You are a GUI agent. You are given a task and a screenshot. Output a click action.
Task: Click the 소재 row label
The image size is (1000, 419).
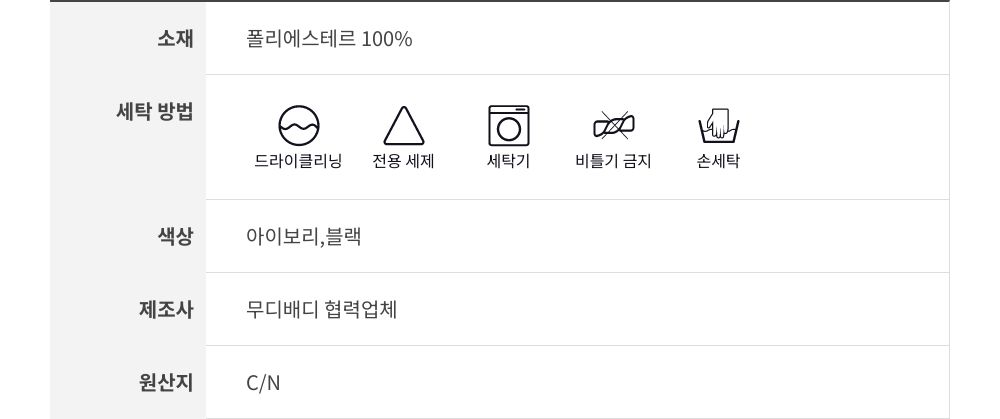[x=175, y=39]
